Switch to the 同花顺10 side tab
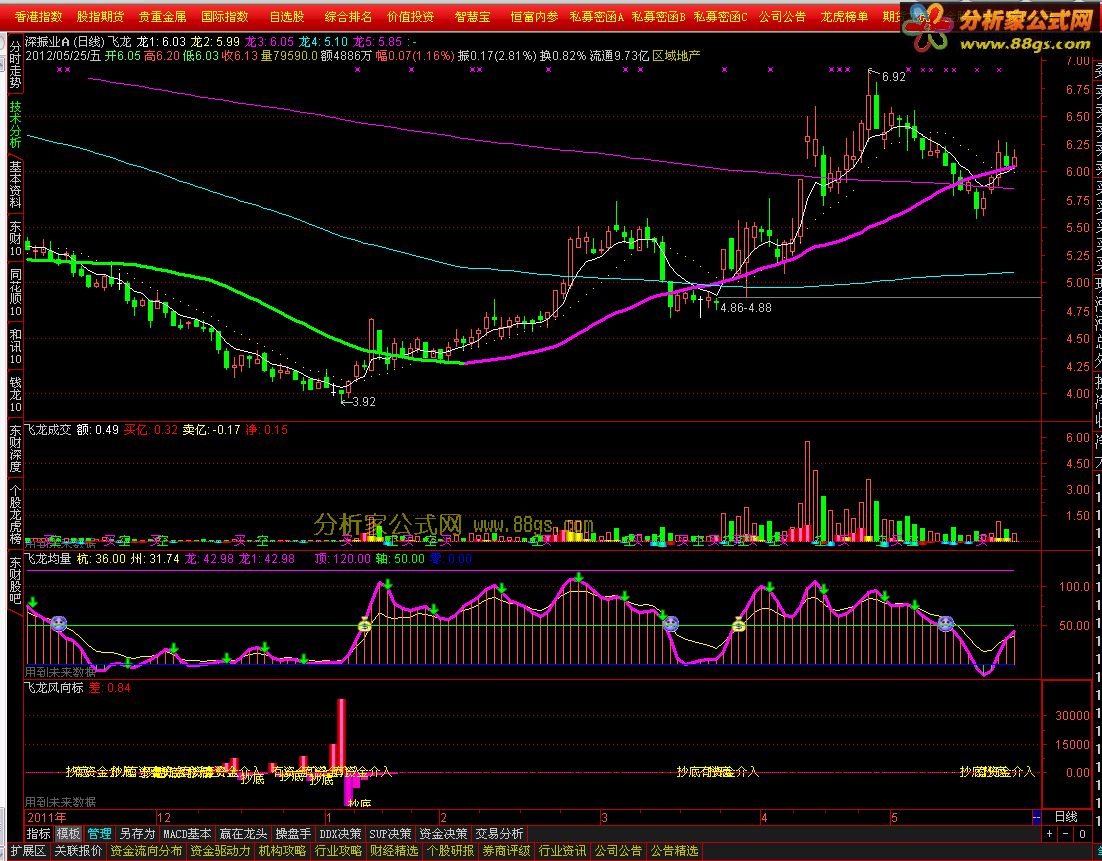Screen dimensions: 1102x861 click(x=15, y=292)
